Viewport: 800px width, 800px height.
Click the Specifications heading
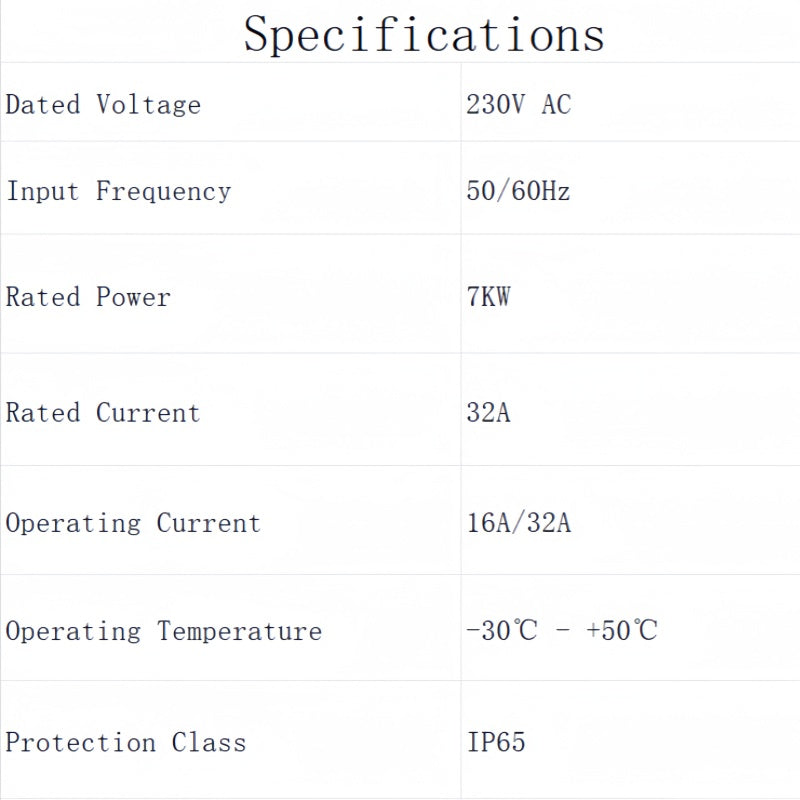pos(424,34)
